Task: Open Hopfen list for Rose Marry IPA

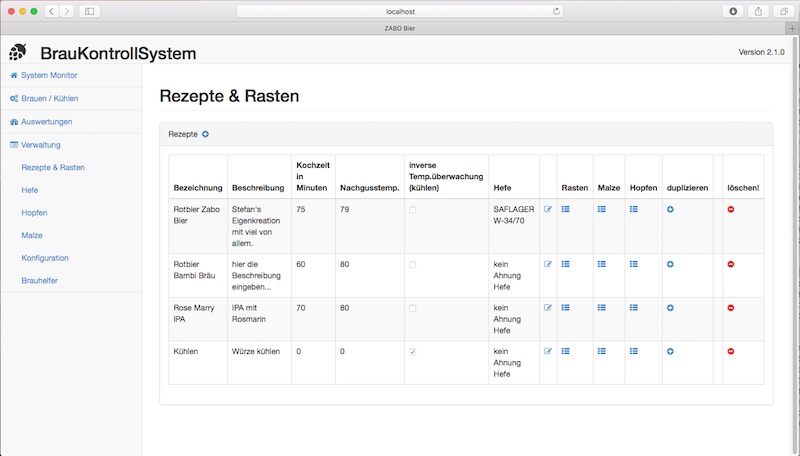Action: click(634, 308)
